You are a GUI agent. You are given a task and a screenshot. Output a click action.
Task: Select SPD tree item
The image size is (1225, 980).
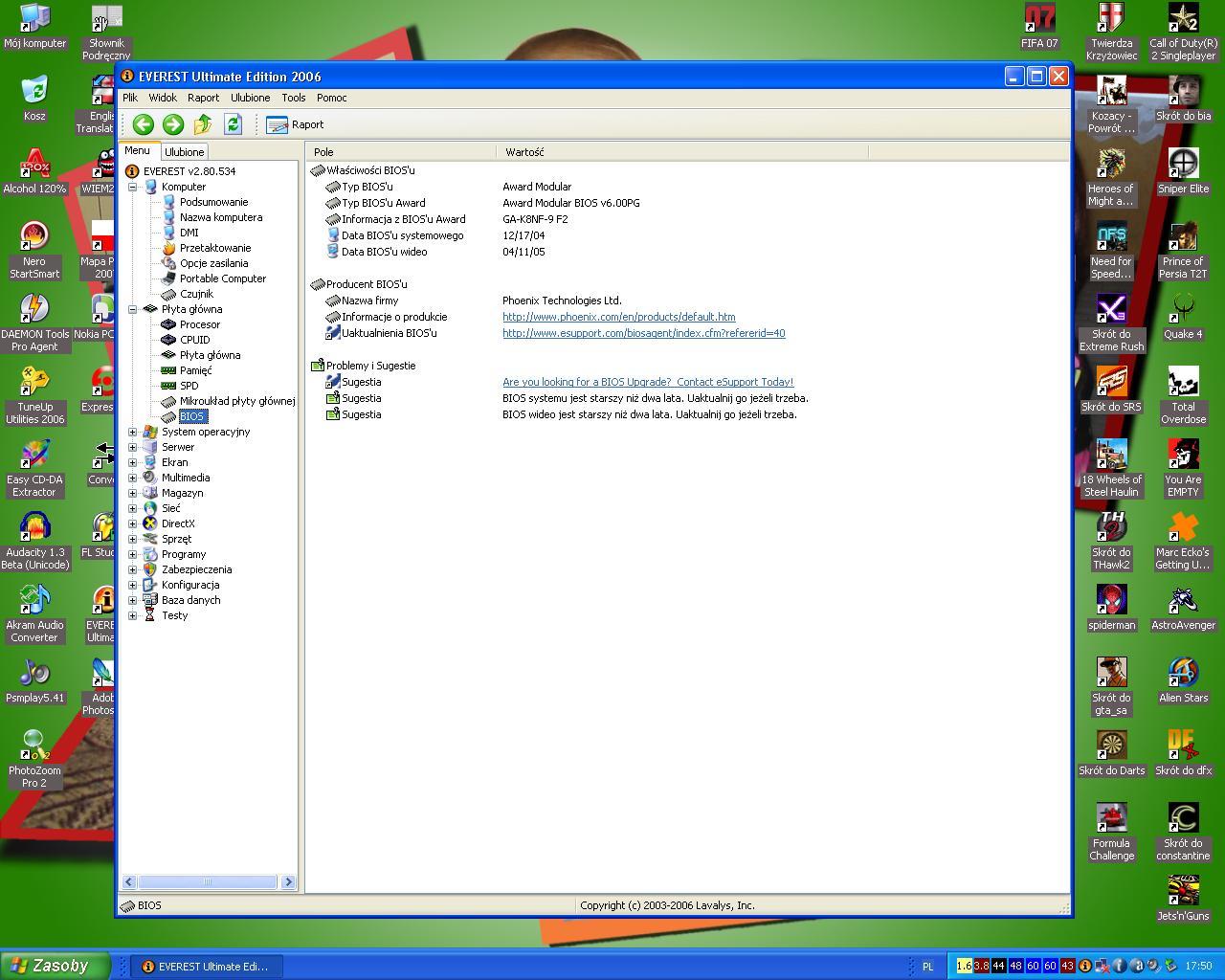click(x=189, y=386)
